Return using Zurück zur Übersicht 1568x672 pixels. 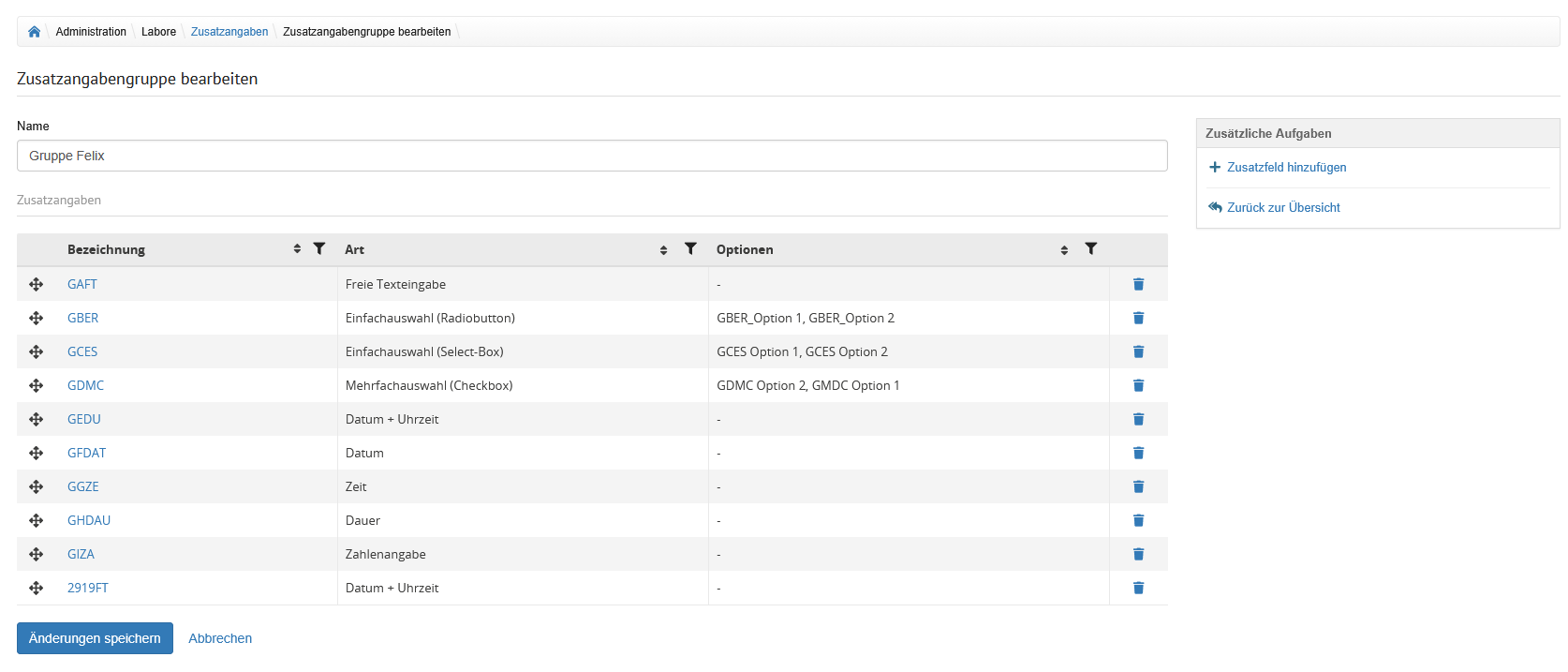coord(1283,208)
